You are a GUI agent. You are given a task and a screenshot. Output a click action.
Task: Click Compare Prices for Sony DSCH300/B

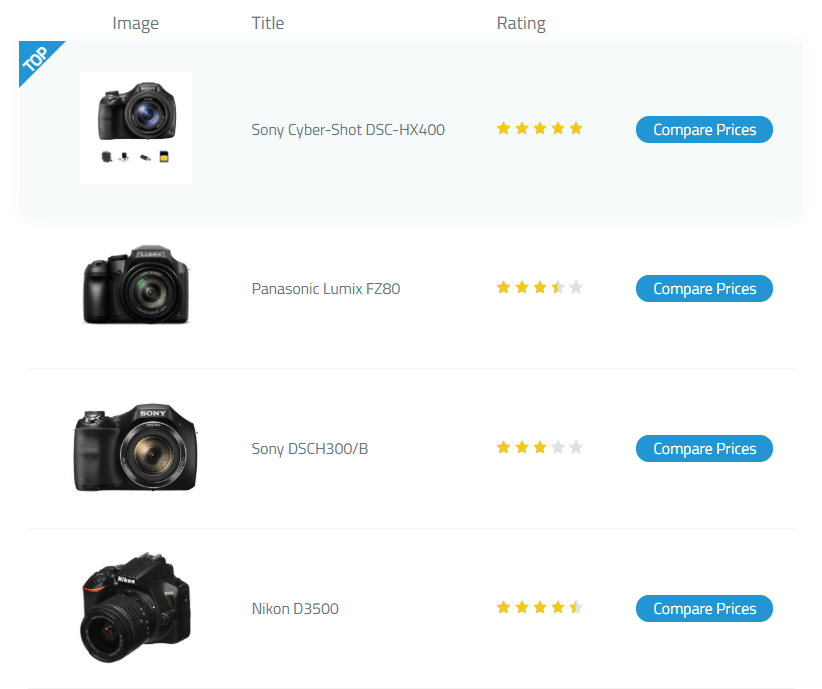click(704, 448)
